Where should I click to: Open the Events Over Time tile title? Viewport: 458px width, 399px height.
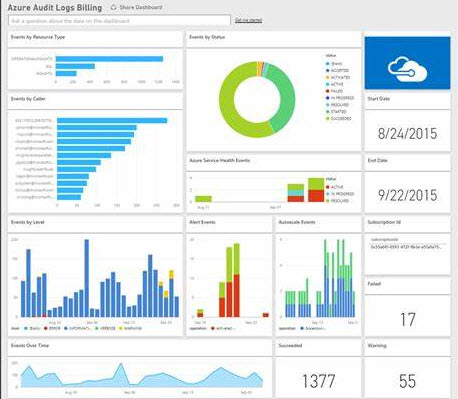click(30, 345)
